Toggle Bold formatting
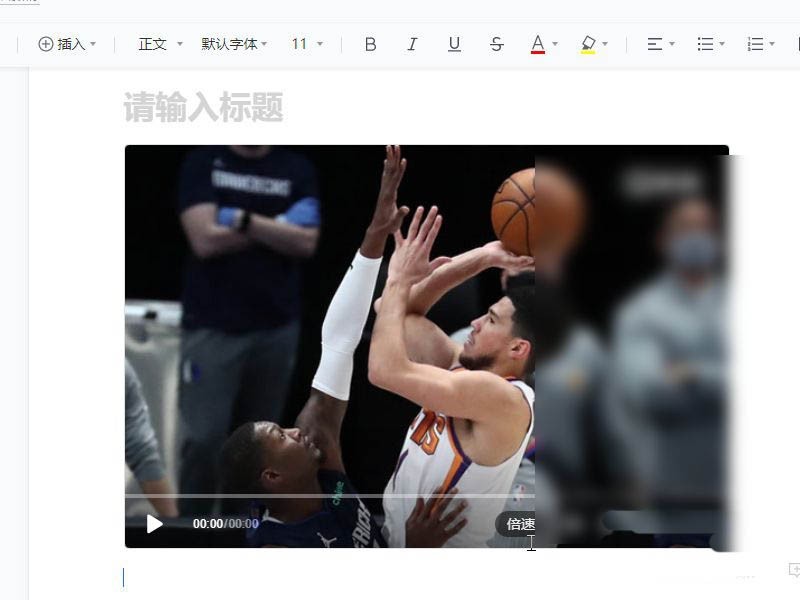The image size is (800, 600). 370,44
